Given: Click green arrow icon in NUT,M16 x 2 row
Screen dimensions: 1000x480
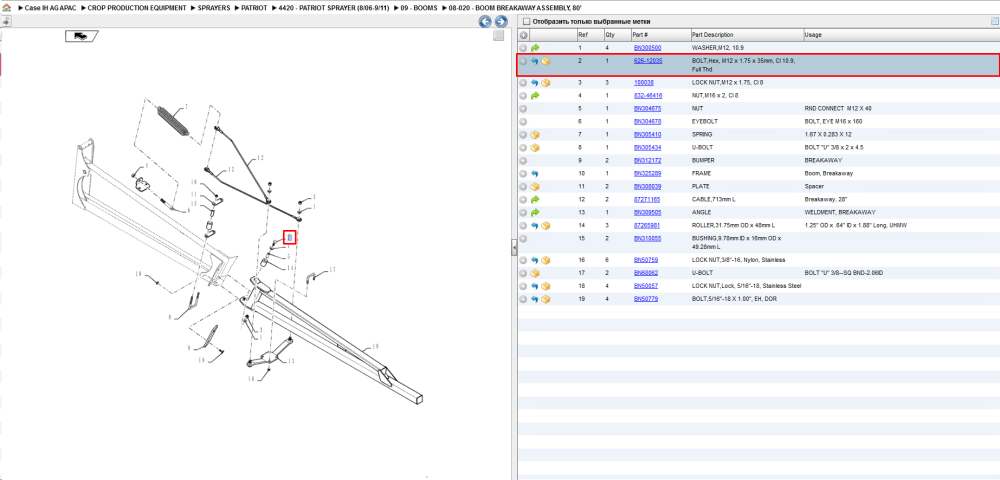Looking at the screenshot, I should [535, 96].
